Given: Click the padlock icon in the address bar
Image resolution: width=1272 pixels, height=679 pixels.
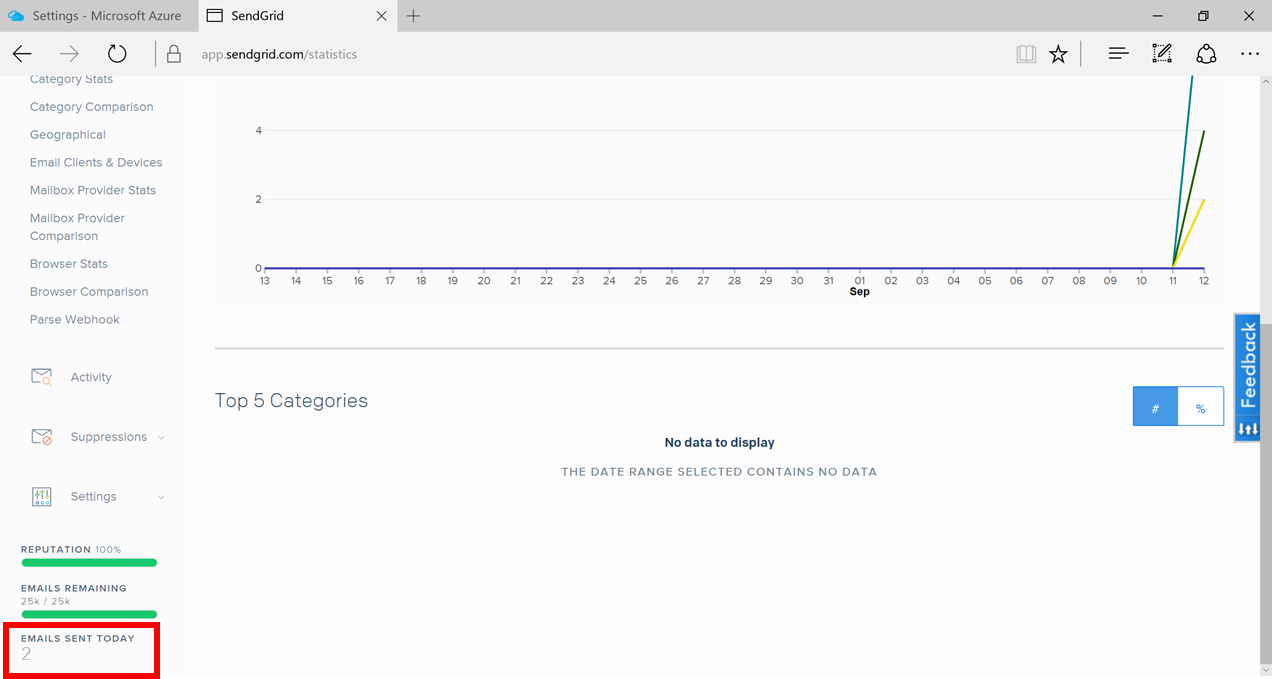Looking at the screenshot, I should pyautogui.click(x=174, y=54).
